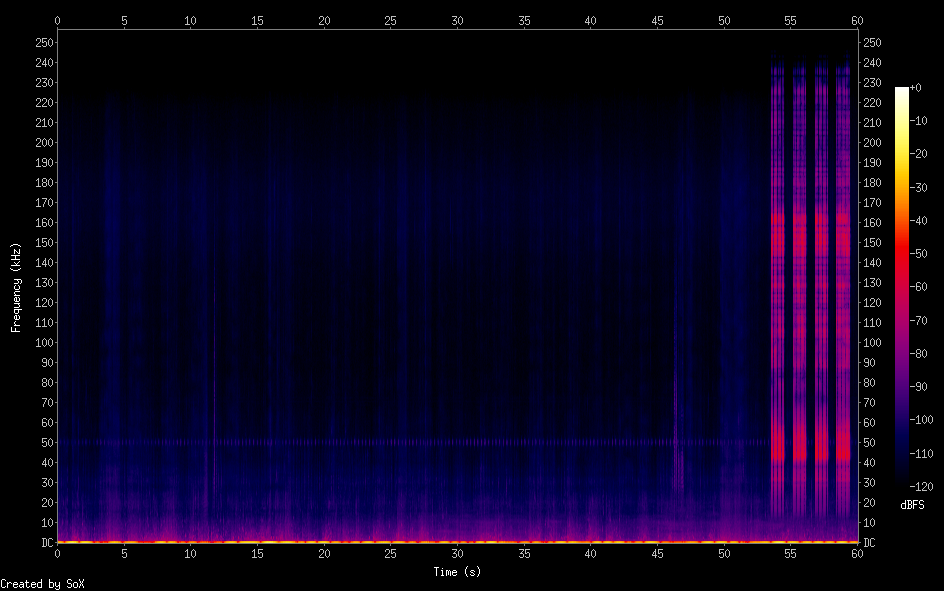944x591 pixels.
Task: Click the "Frequency (kHz)" axis label
Action: coord(16,286)
